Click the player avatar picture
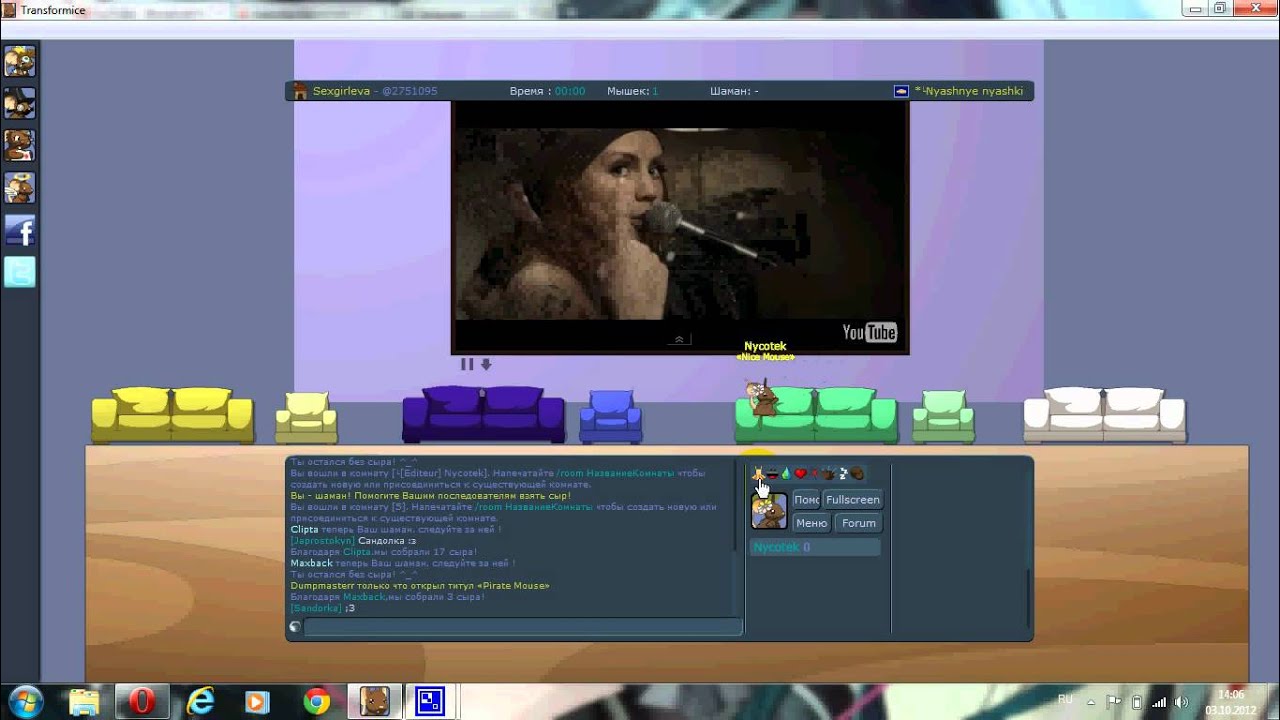 [x=769, y=511]
